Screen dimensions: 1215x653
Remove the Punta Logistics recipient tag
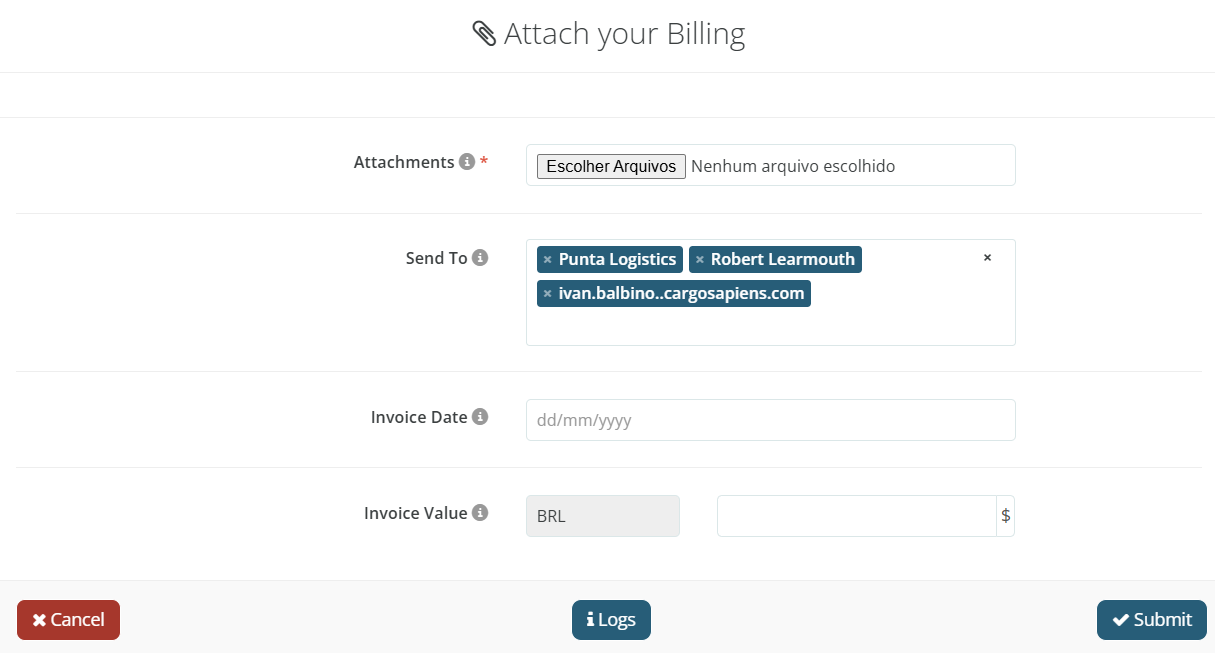(547, 260)
